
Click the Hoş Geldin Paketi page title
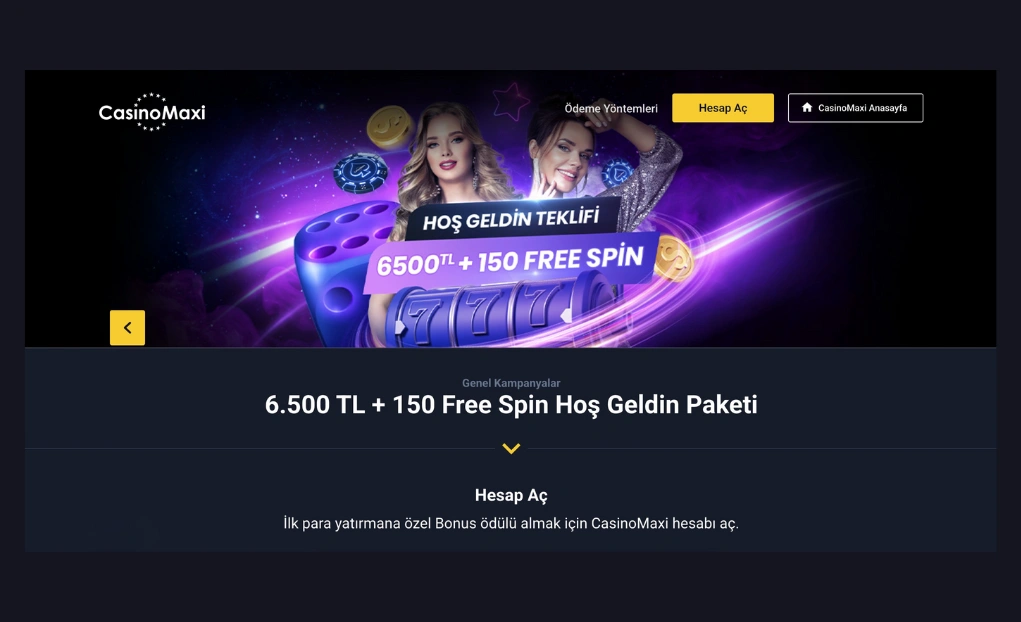click(x=511, y=404)
